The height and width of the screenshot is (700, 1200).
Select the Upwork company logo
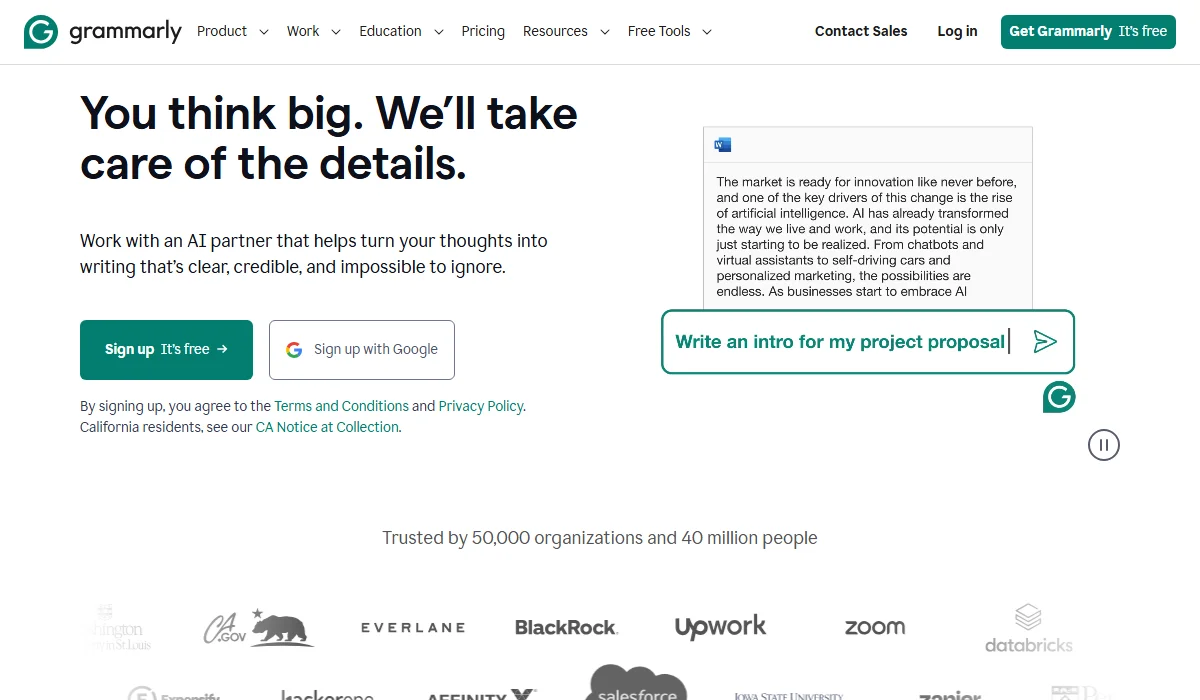720,627
